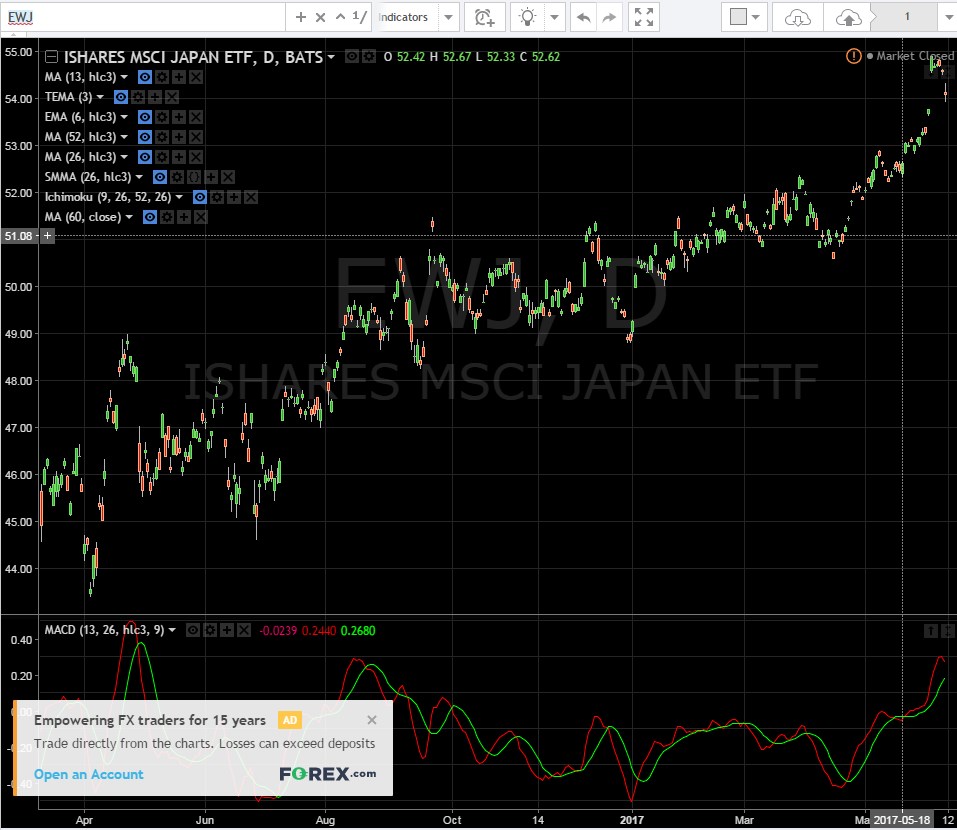Open settings gear for EMA (6, hlc3)

click(162, 117)
